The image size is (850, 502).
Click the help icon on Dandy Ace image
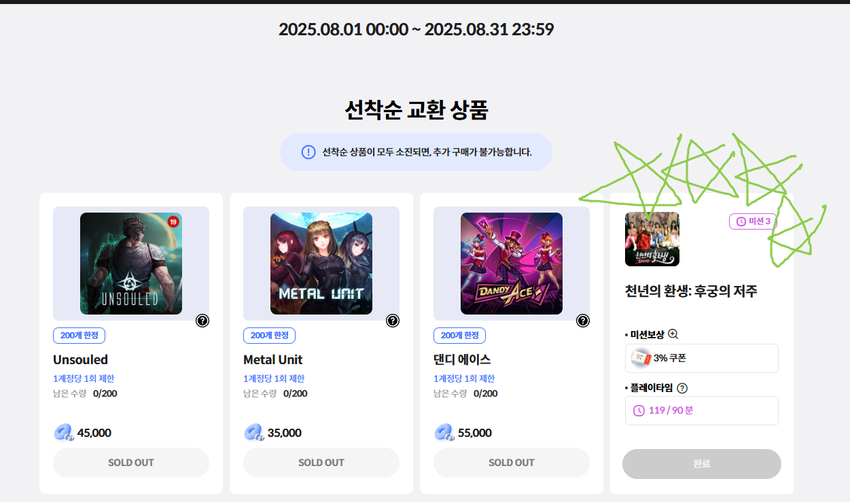(x=583, y=321)
